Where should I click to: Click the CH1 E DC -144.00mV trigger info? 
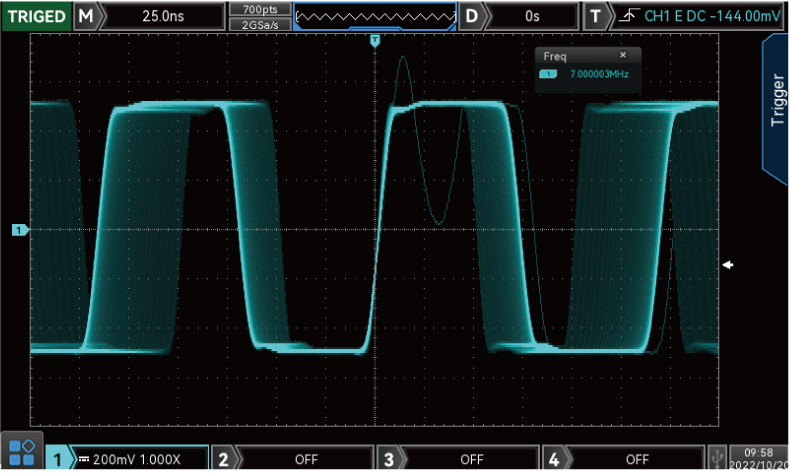(712, 16)
